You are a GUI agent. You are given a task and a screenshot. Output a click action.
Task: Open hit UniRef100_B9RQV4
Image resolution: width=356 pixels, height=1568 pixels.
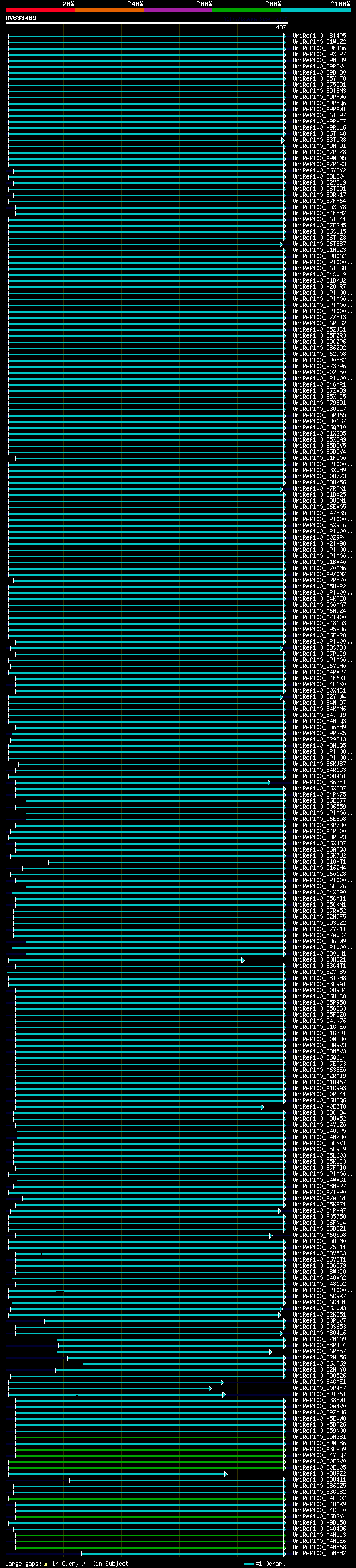point(319,66)
